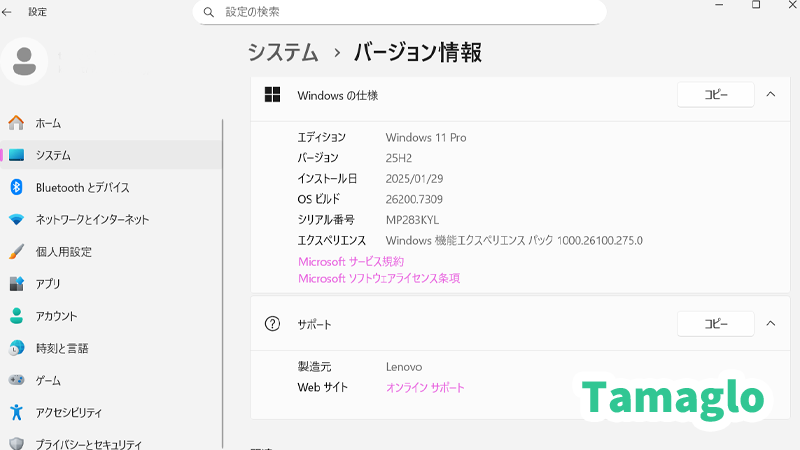Collapse the サポート section chevron
The width and height of the screenshot is (800, 450).
click(770, 324)
